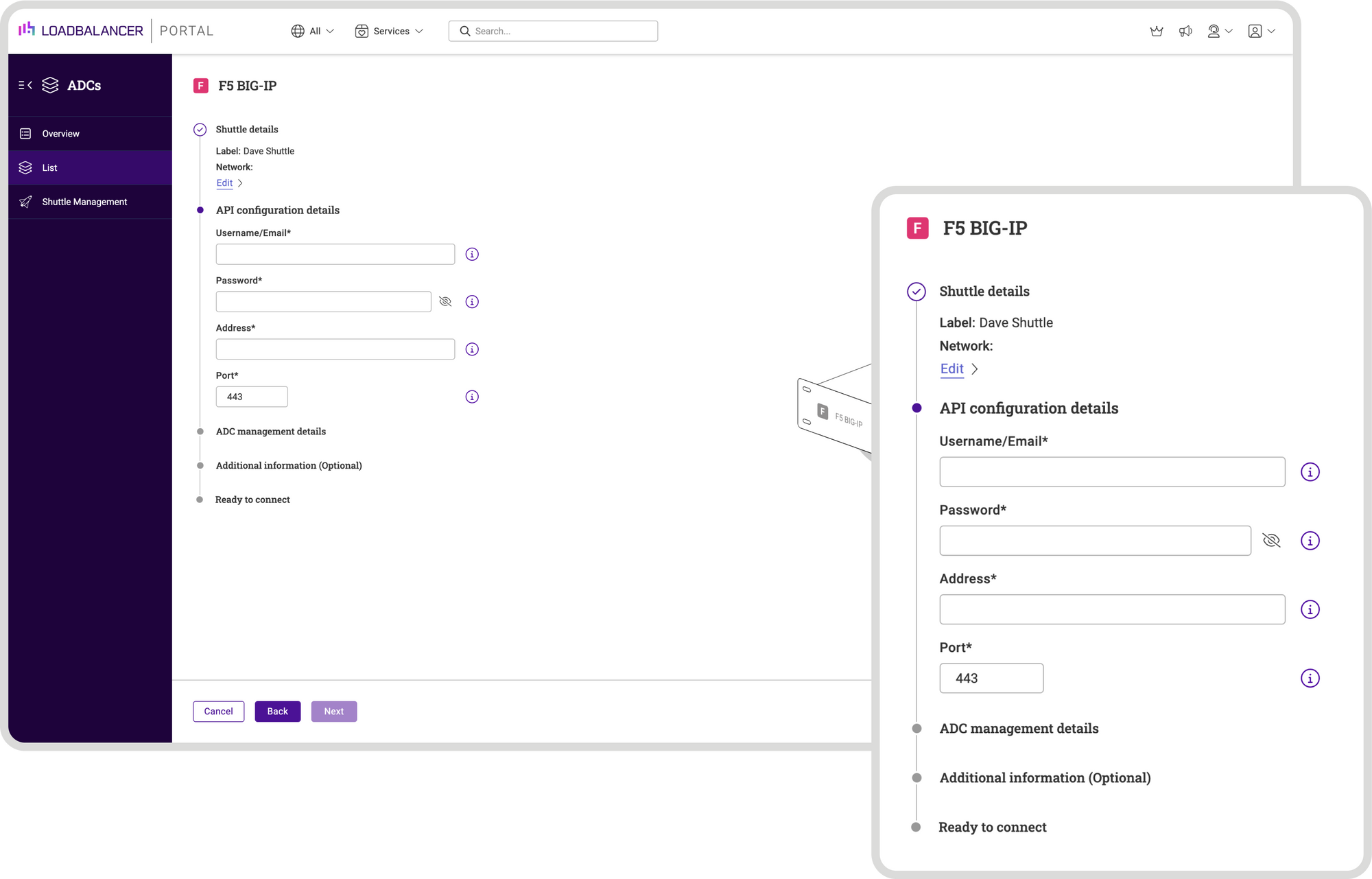The image size is (1372, 879).
Task: Click API configuration details heading in zoomed panel
Action: coord(1029,408)
